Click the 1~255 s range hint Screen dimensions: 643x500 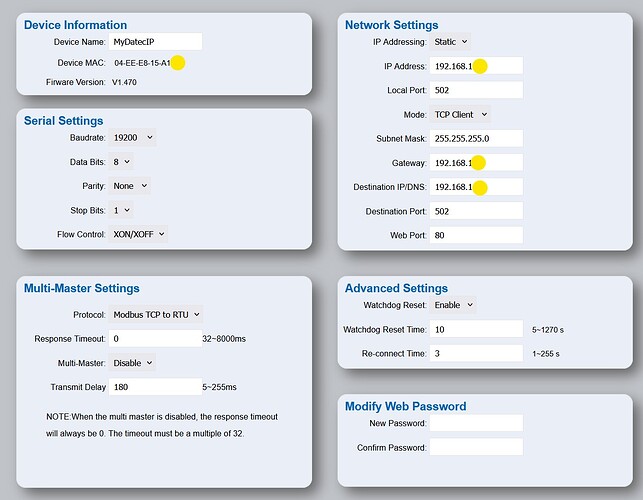pyautogui.click(x=546, y=354)
